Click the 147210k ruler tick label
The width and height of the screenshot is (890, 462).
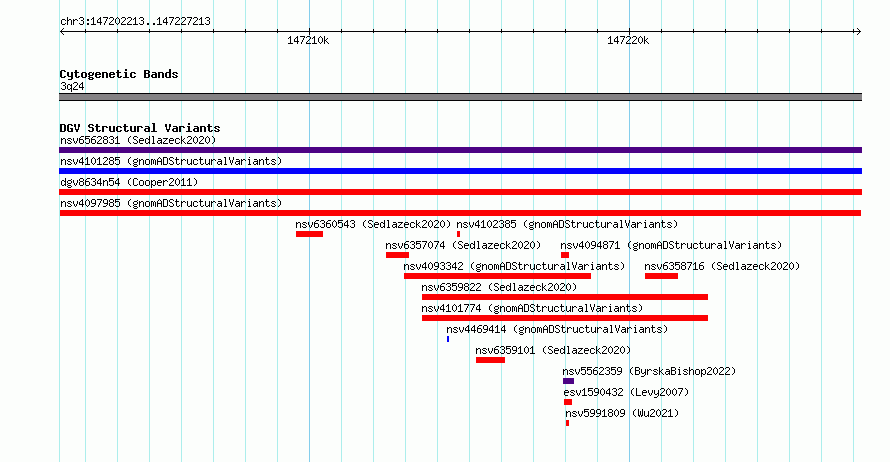(x=308, y=41)
